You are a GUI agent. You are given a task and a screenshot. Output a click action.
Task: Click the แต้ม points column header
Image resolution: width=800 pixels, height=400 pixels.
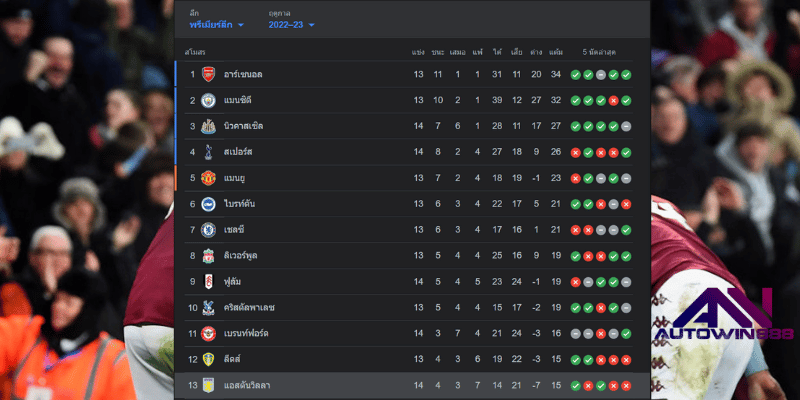coord(556,53)
